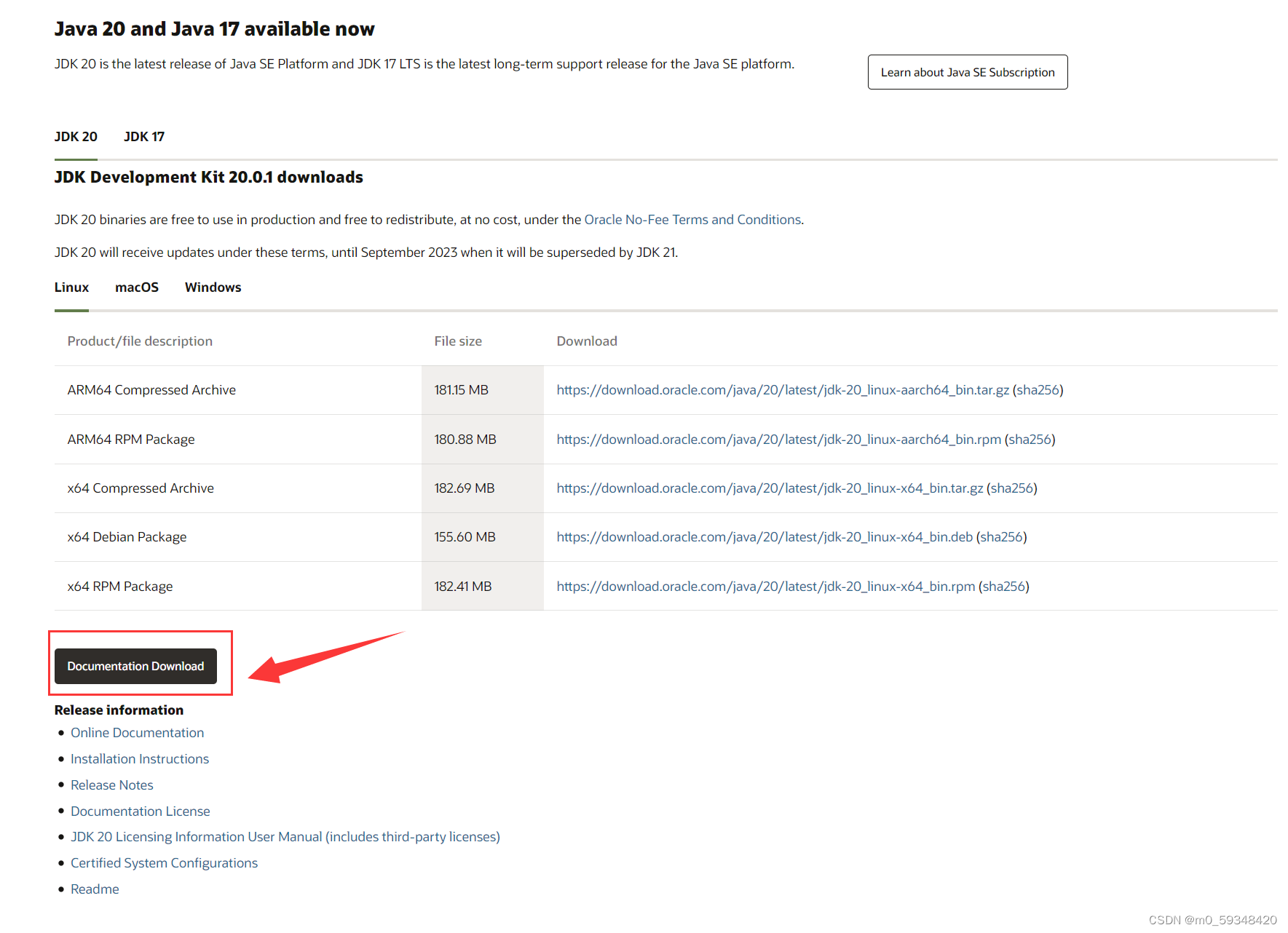Open the Online Documentation link

(x=137, y=733)
